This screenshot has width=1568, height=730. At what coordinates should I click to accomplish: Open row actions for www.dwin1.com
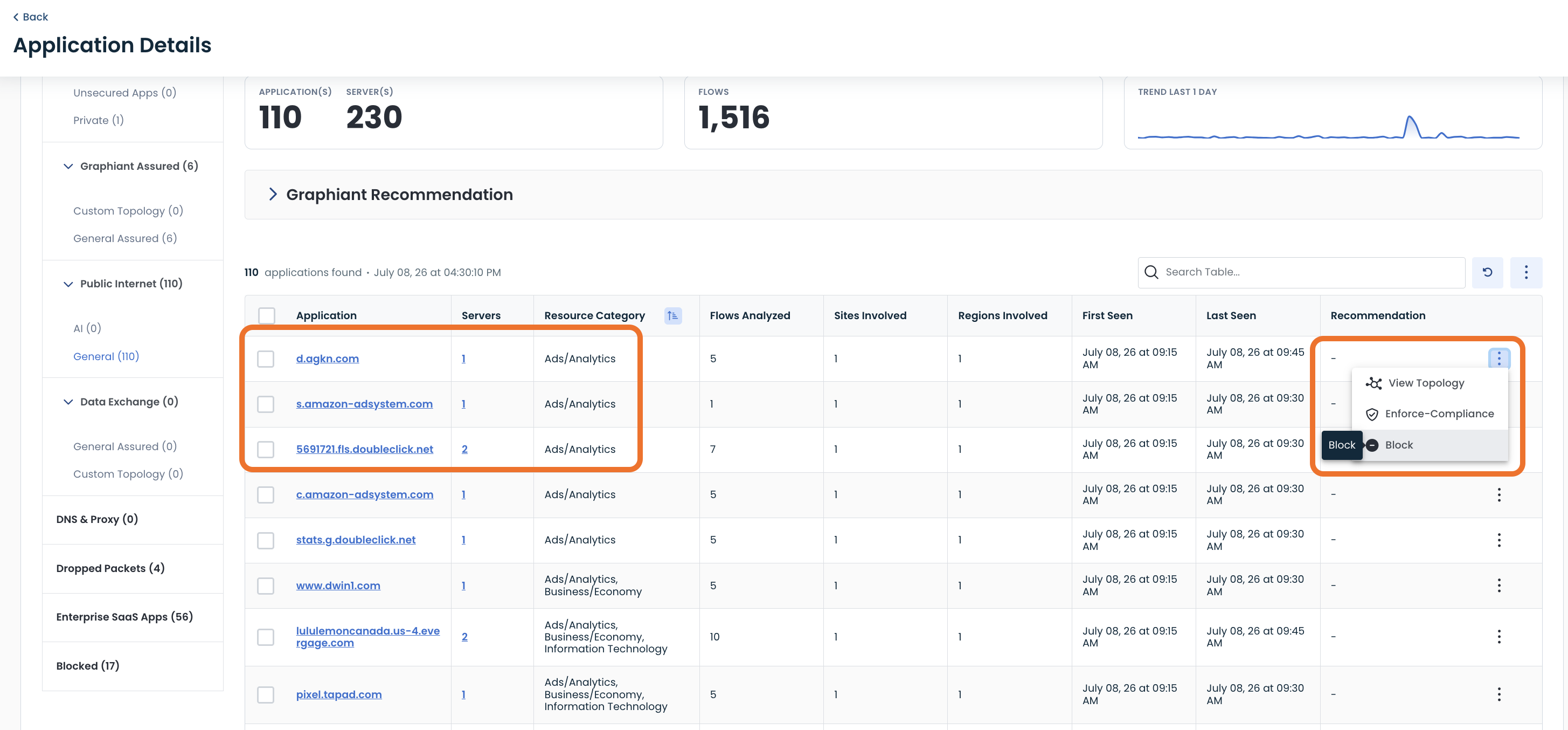point(1498,585)
